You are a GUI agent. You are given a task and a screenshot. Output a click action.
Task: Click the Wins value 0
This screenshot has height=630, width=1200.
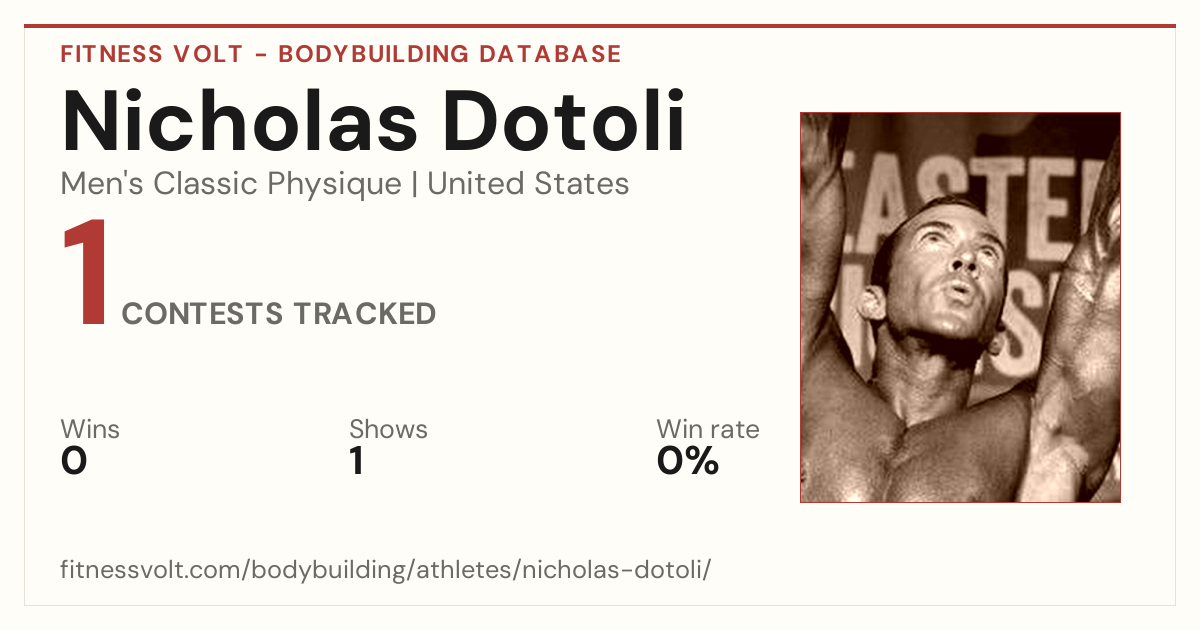pyautogui.click(x=74, y=461)
